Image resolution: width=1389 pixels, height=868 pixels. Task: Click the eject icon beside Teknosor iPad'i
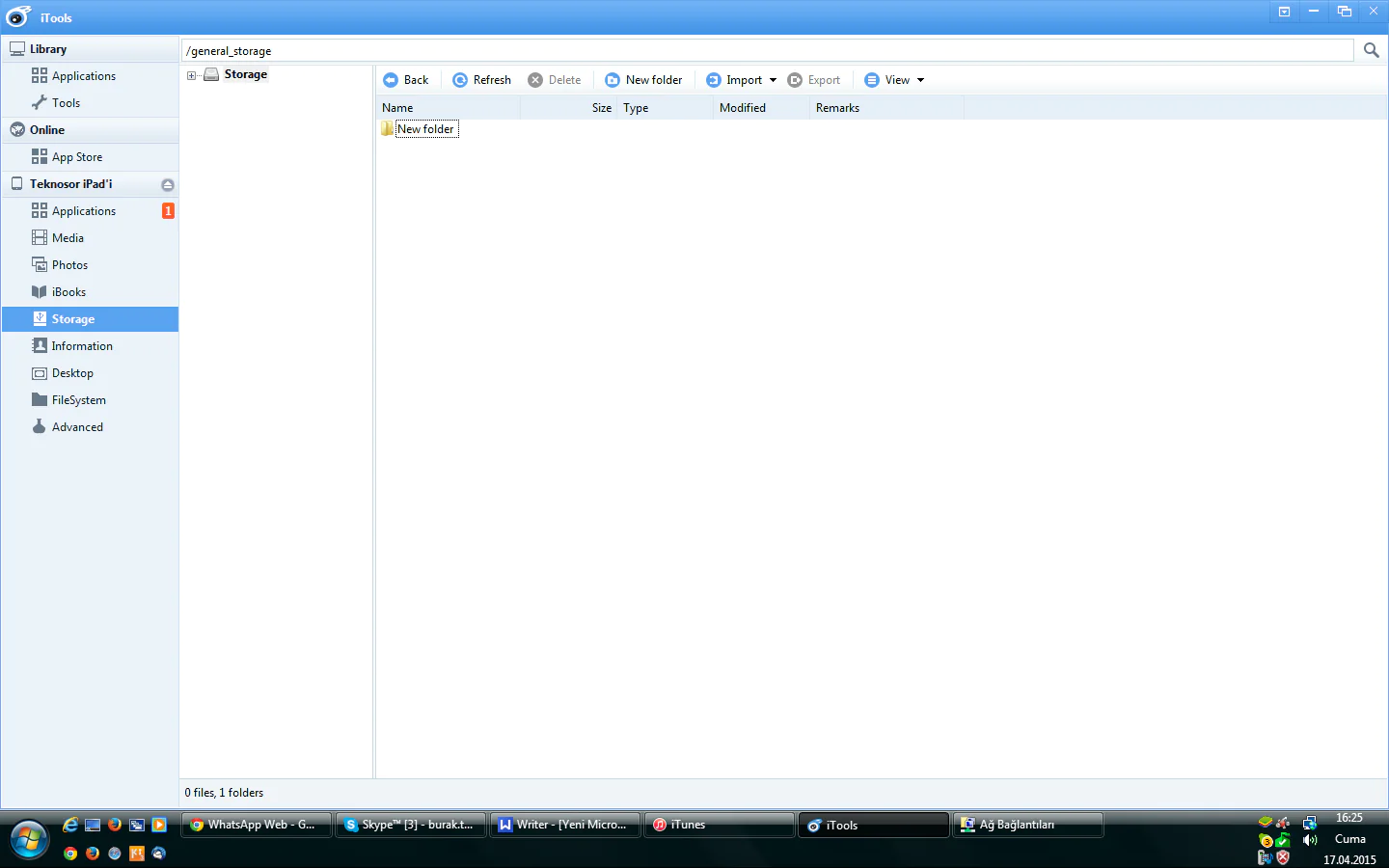(x=168, y=184)
